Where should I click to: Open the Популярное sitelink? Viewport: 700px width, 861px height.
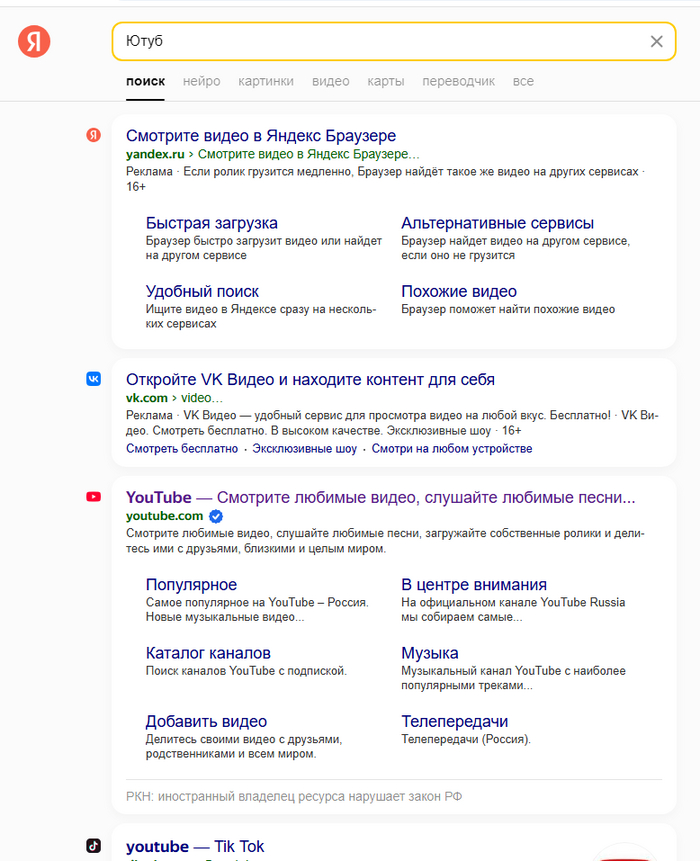click(x=191, y=584)
